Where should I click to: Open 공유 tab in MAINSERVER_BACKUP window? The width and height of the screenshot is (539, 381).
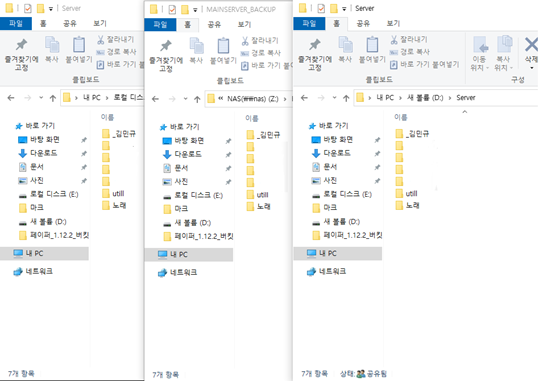pos(214,24)
